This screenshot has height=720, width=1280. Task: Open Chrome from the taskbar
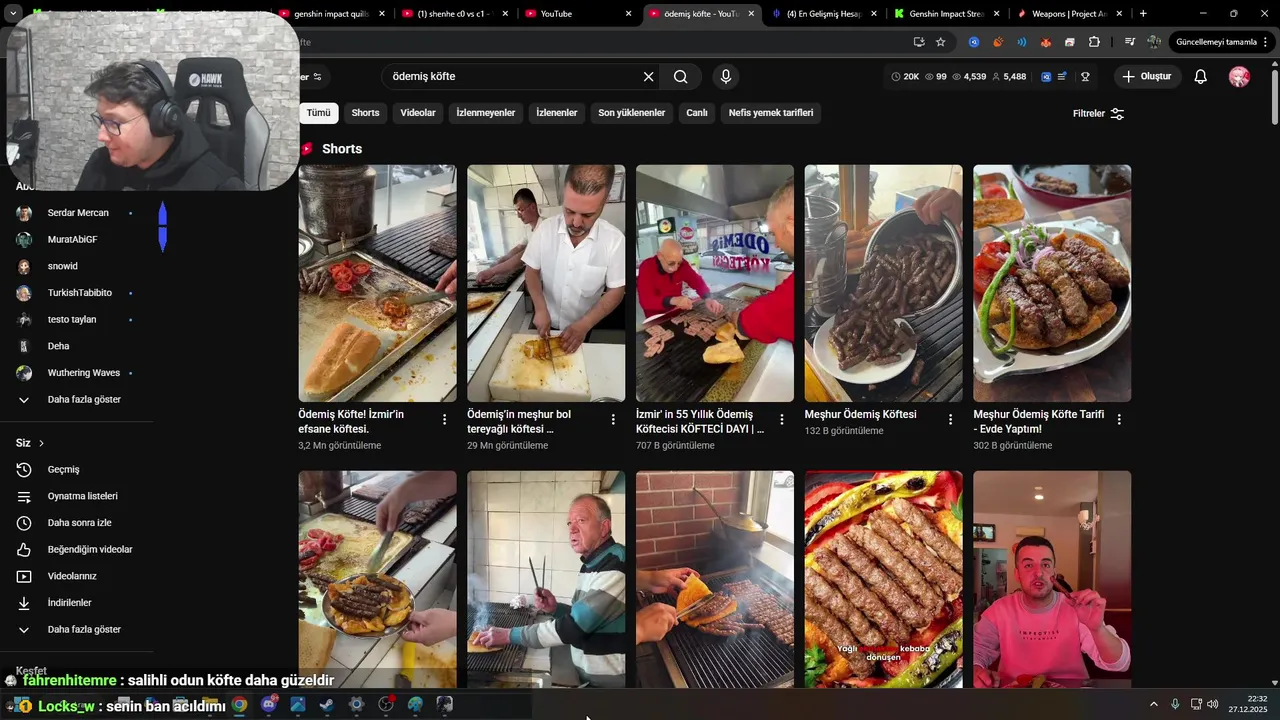pyautogui.click(x=240, y=704)
